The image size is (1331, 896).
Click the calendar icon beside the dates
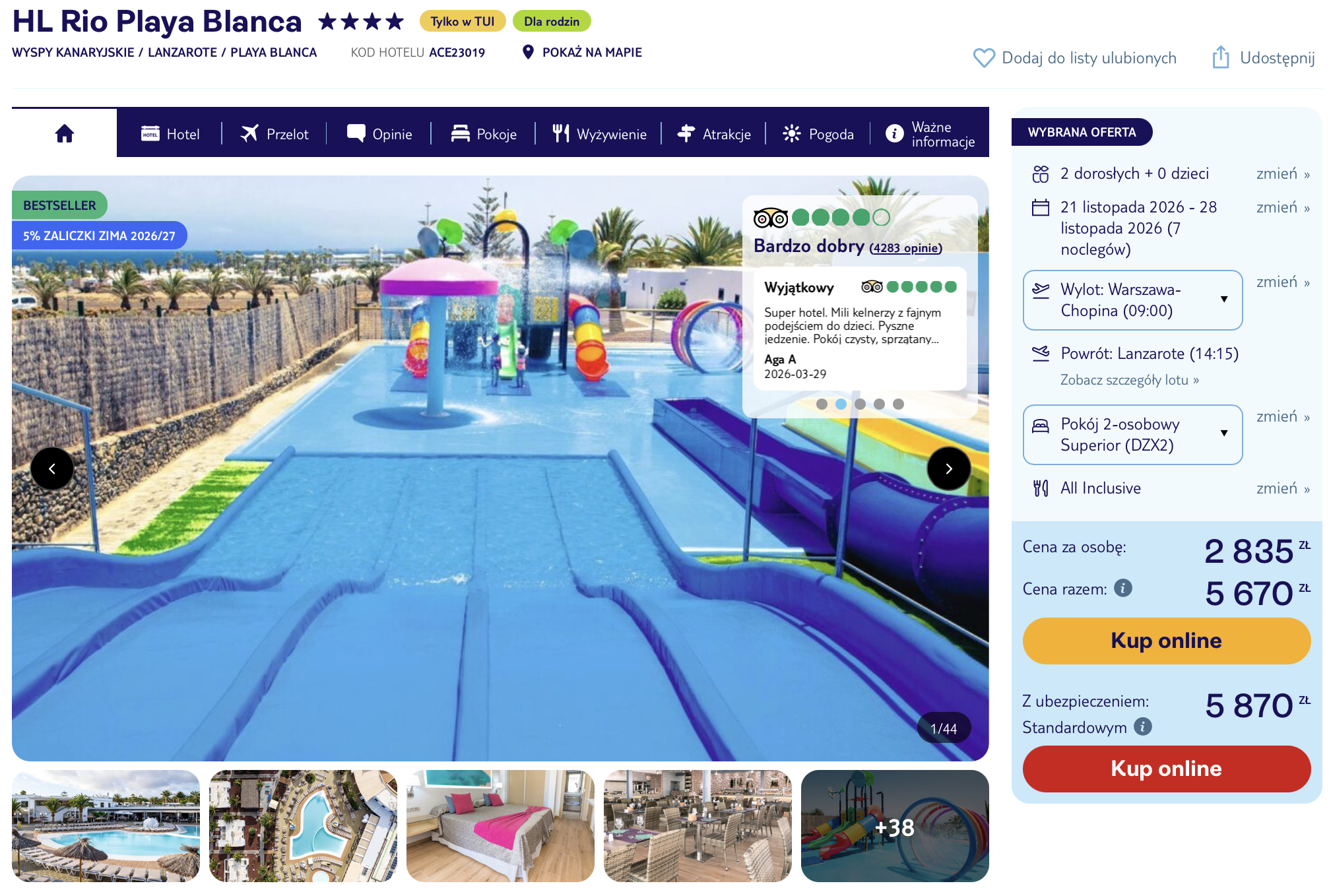point(1041,207)
